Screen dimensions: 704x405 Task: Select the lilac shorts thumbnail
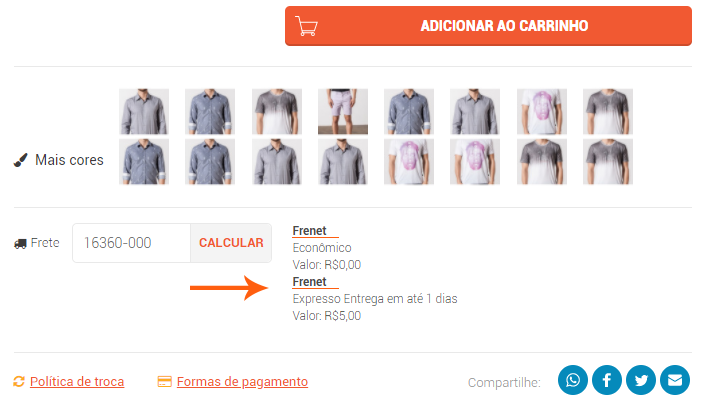point(343,111)
